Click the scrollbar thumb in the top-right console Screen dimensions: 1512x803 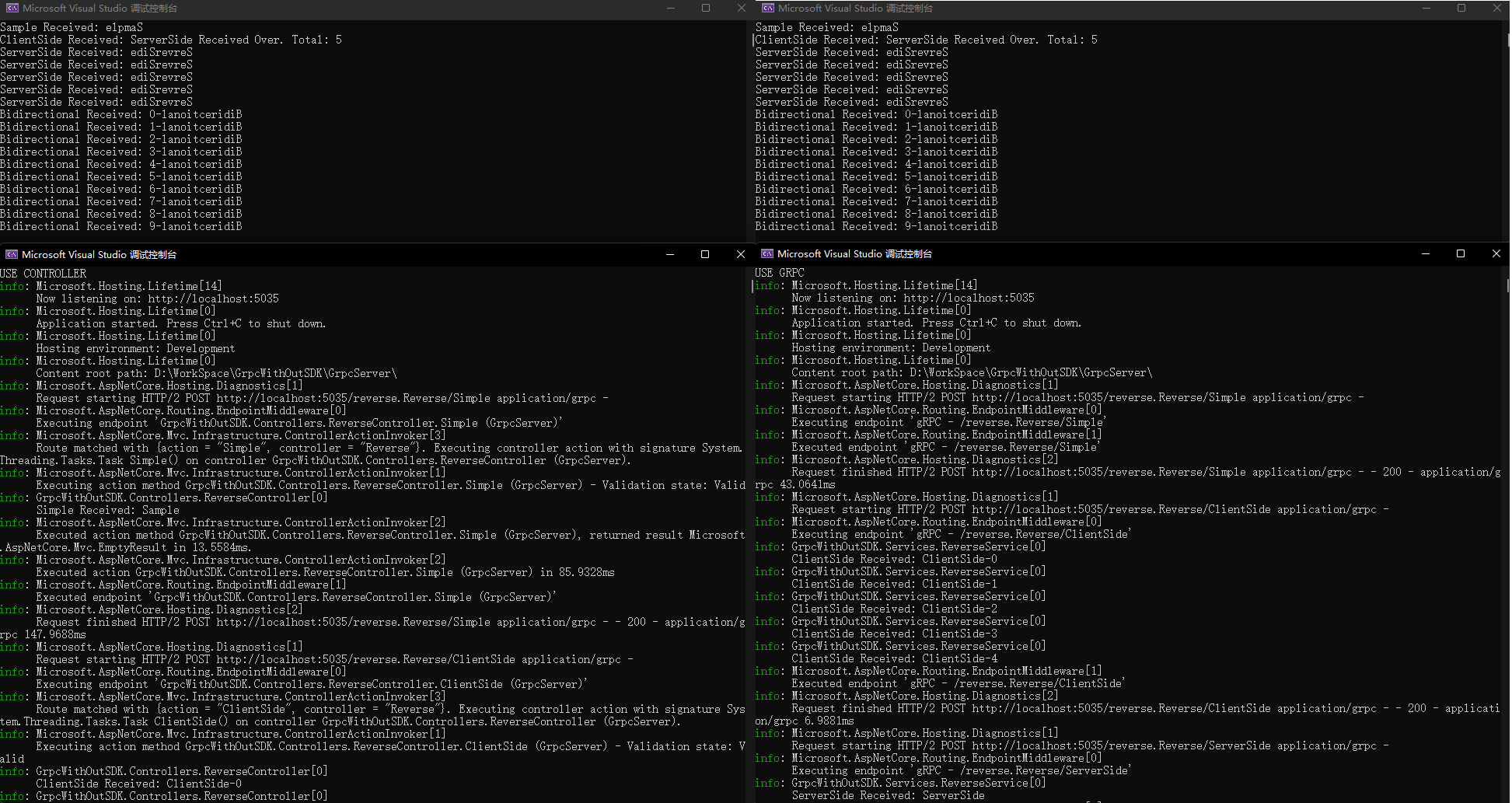tap(1508, 39)
